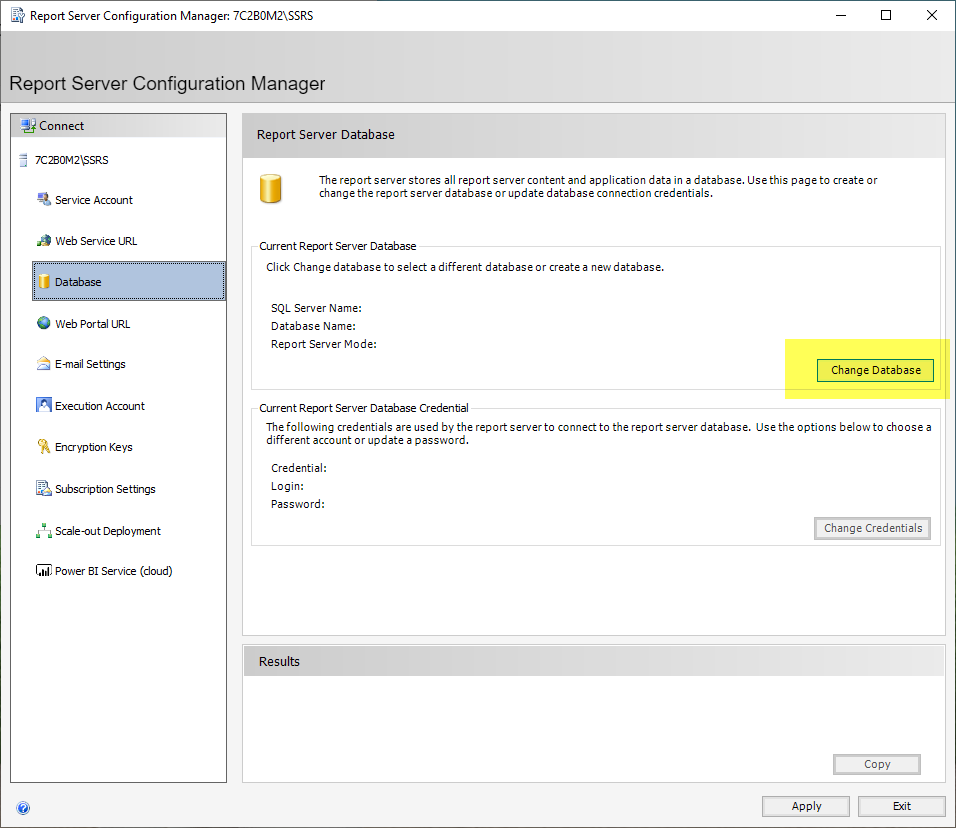This screenshot has height=828, width=956.
Task: Click the Web Service URL icon
Action: tap(43, 241)
